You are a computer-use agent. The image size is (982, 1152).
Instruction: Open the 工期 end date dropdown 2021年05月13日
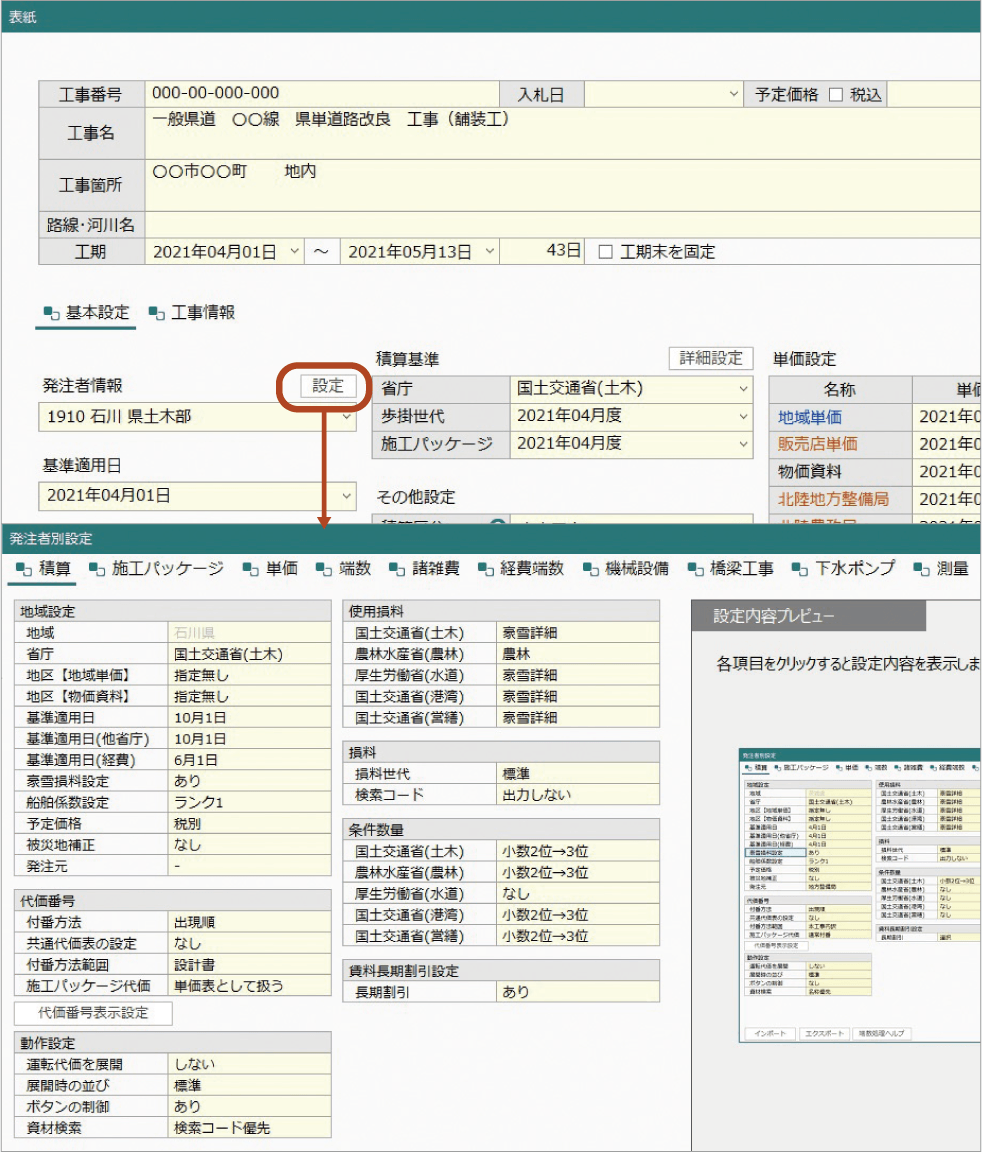click(x=489, y=251)
